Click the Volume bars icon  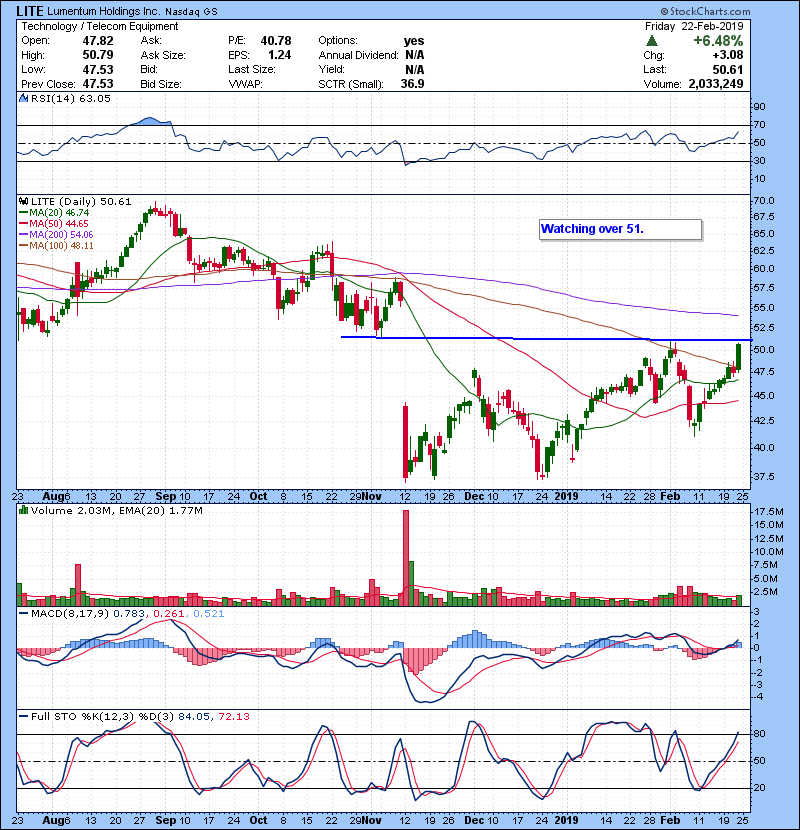tap(23, 510)
